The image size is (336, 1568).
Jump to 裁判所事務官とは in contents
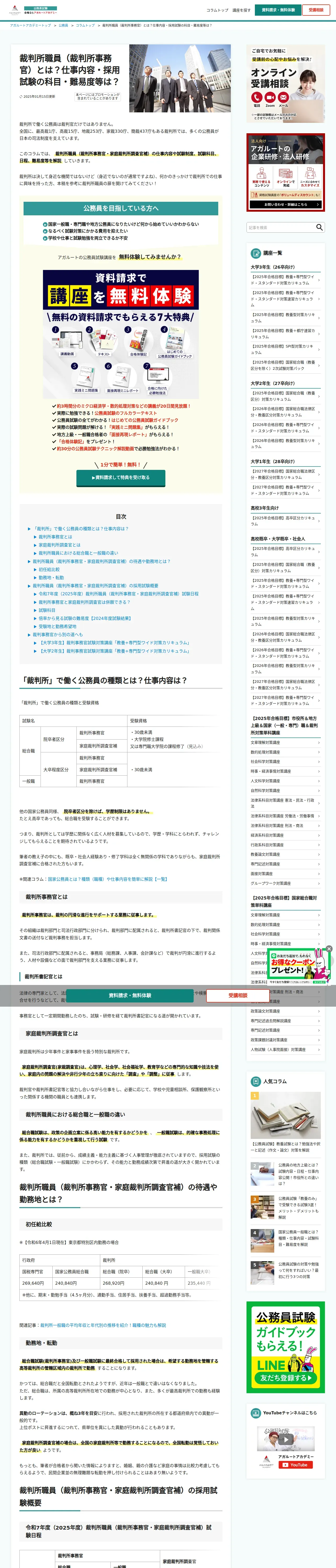coord(55,537)
